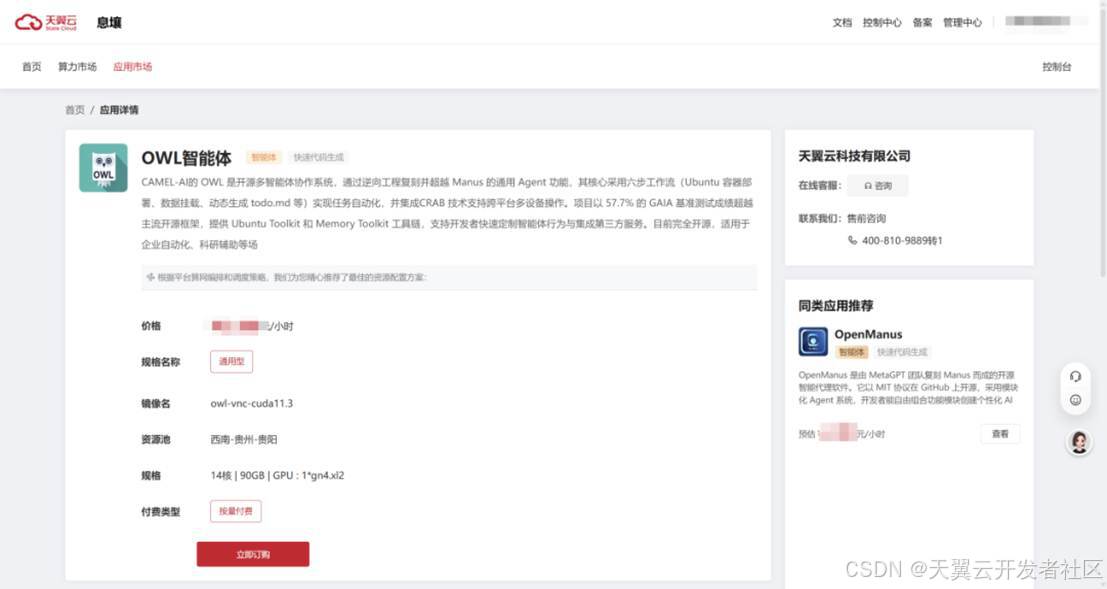Open 文档 in the top bar

click(x=842, y=22)
